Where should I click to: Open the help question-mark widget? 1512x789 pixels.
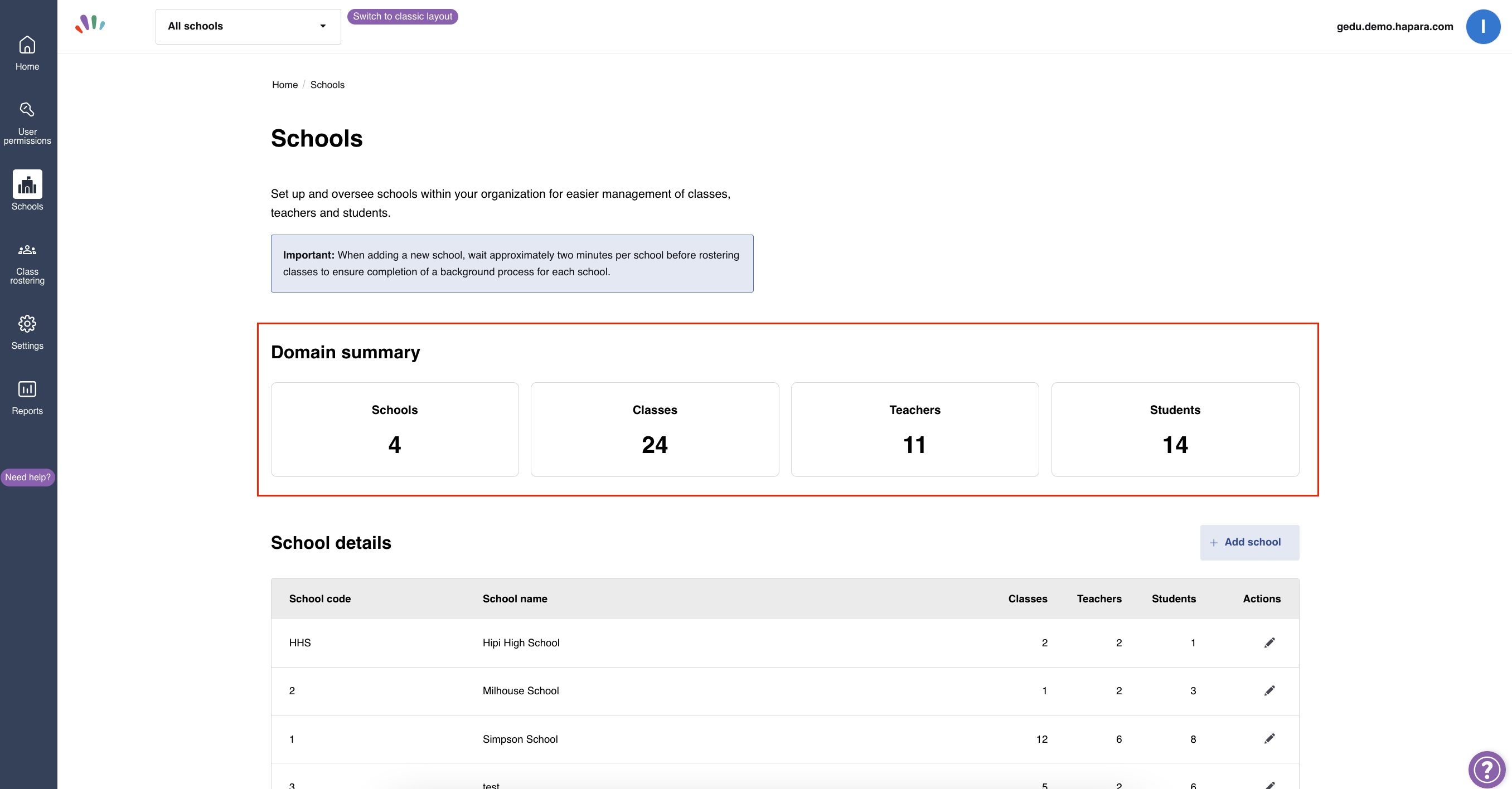1486,769
